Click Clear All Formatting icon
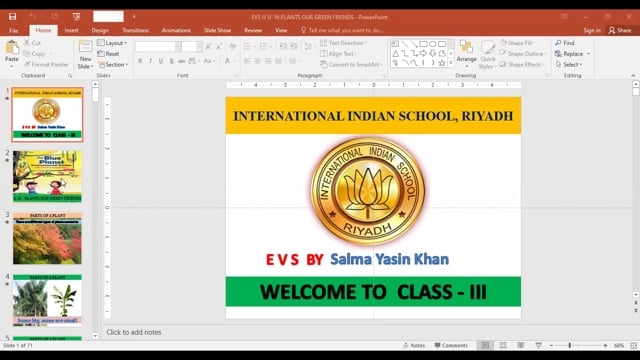 [x=233, y=47]
